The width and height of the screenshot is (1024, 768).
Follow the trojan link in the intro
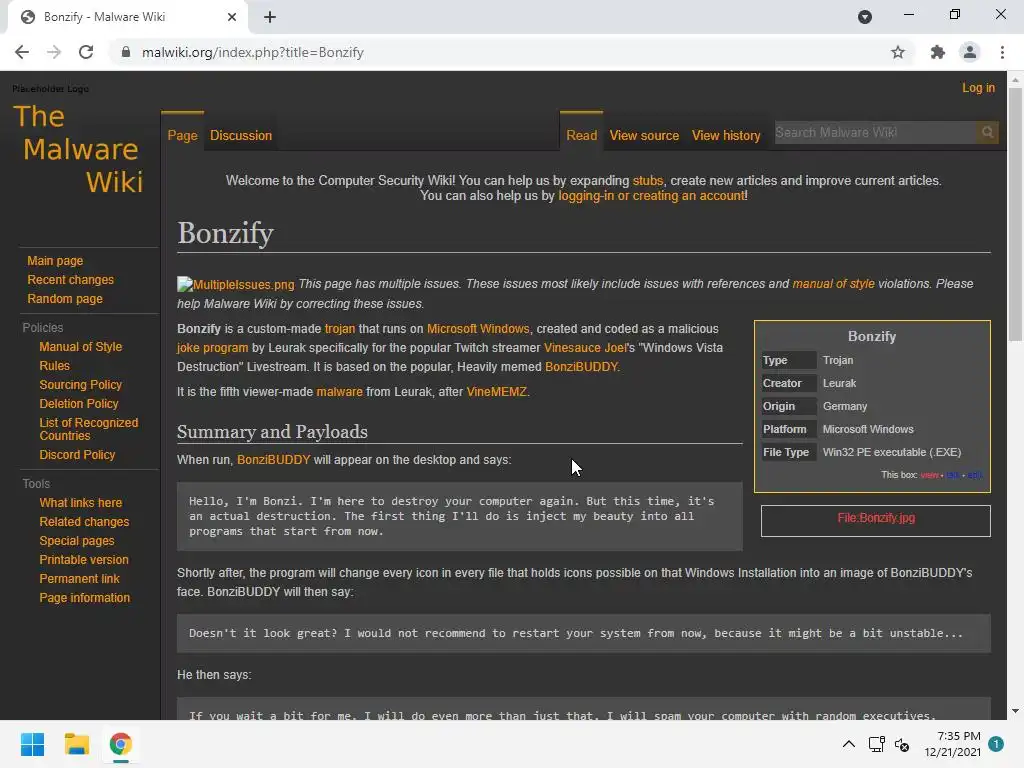click(340, 329)
